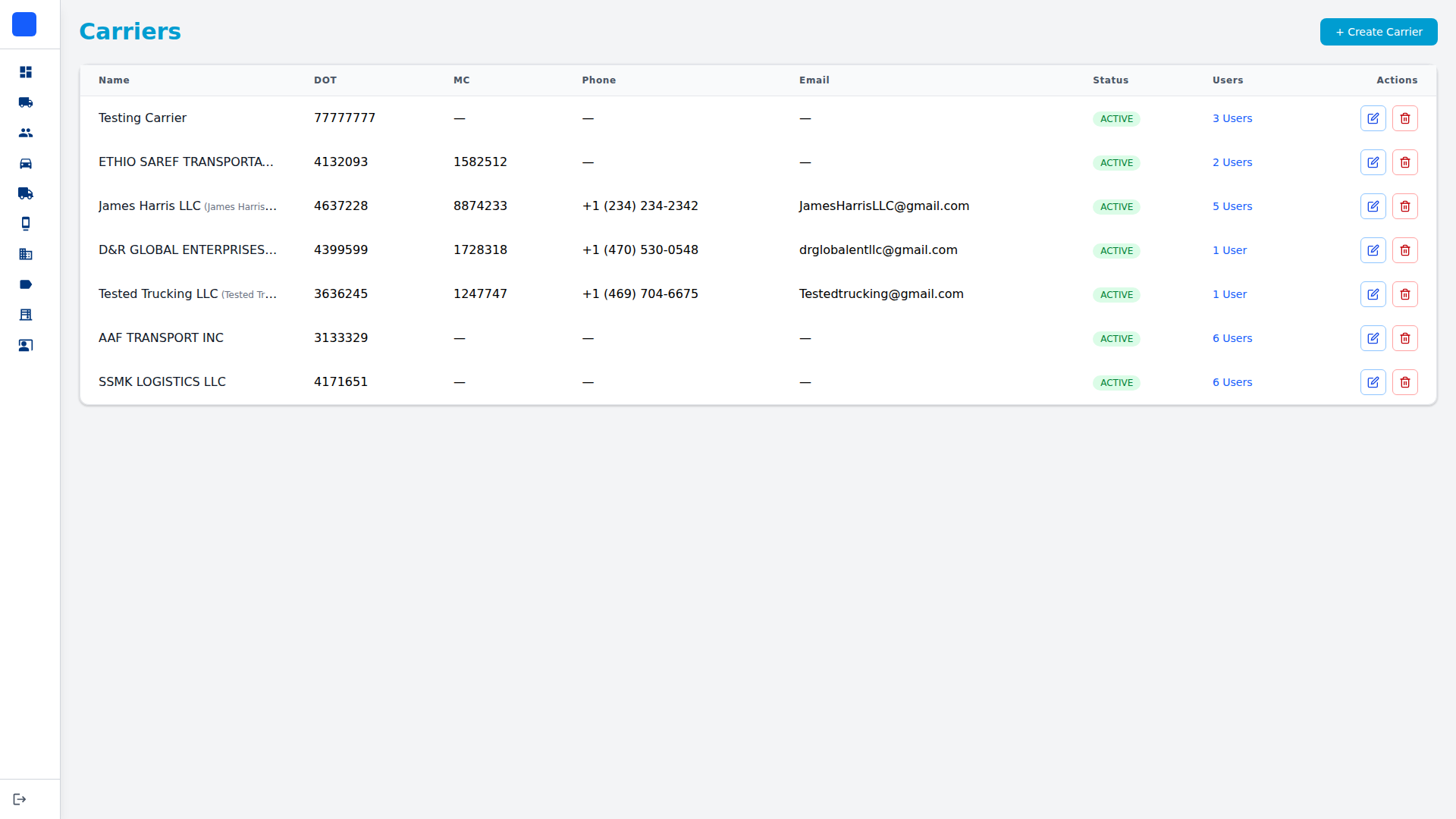1456x819 pixels.
Task: Open 3 Users for Testing Carrier
Action: click(x=1232, y=118)
